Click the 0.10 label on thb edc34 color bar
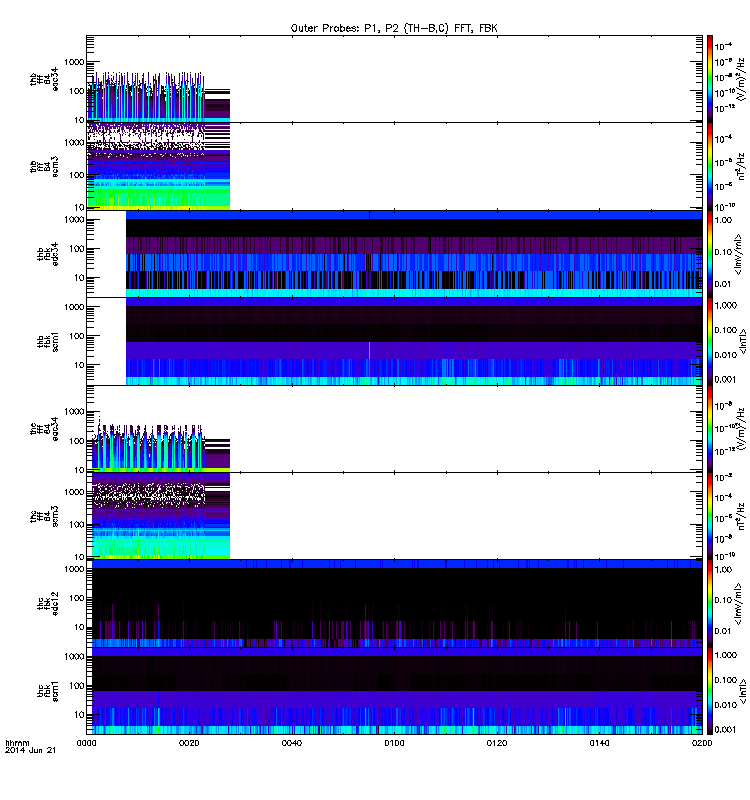Image resolution: width=750 pixels, height=800 pixels. (x=723, y=252)
